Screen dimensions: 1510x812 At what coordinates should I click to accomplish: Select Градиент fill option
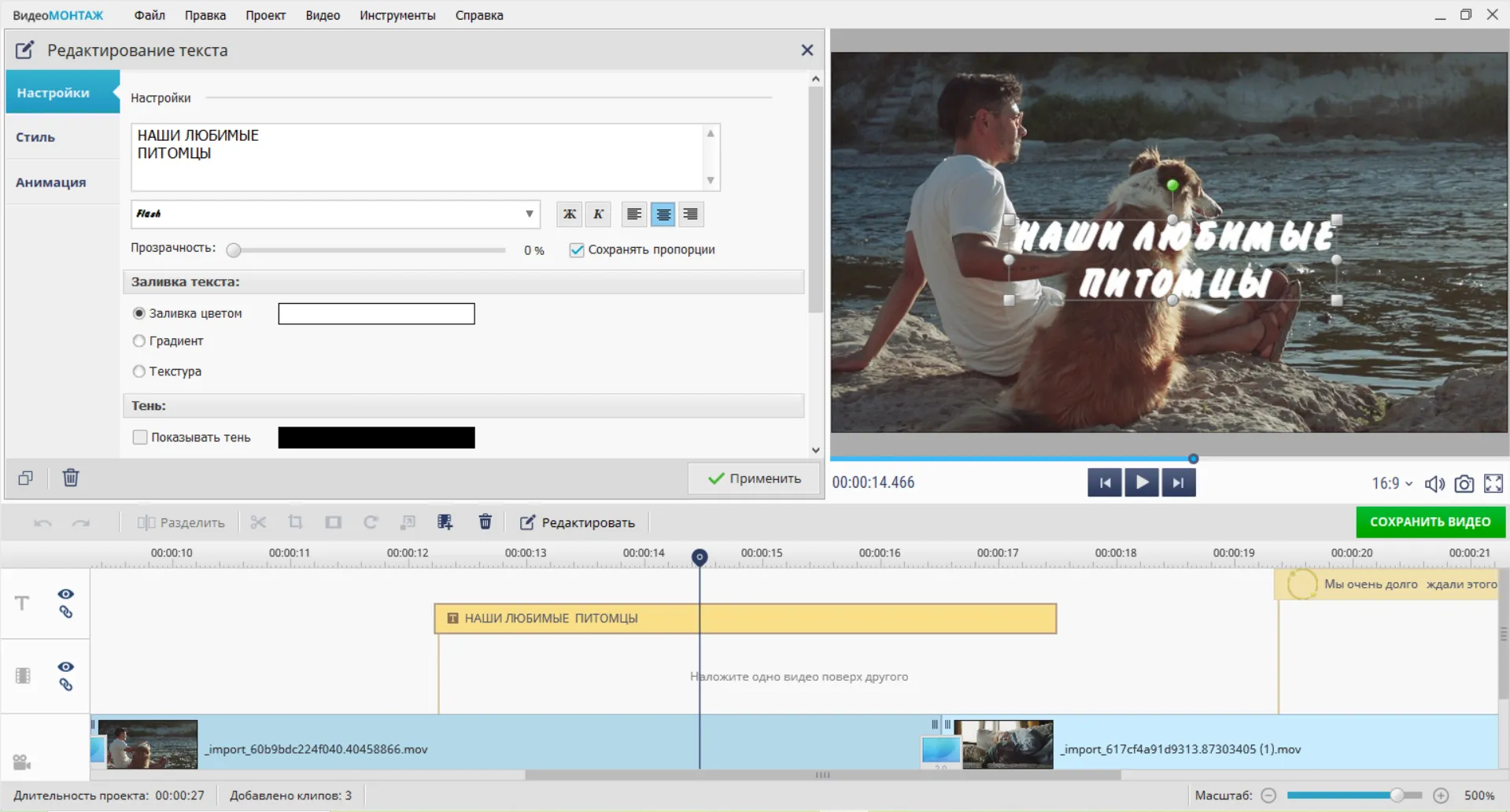pos(139,341)
